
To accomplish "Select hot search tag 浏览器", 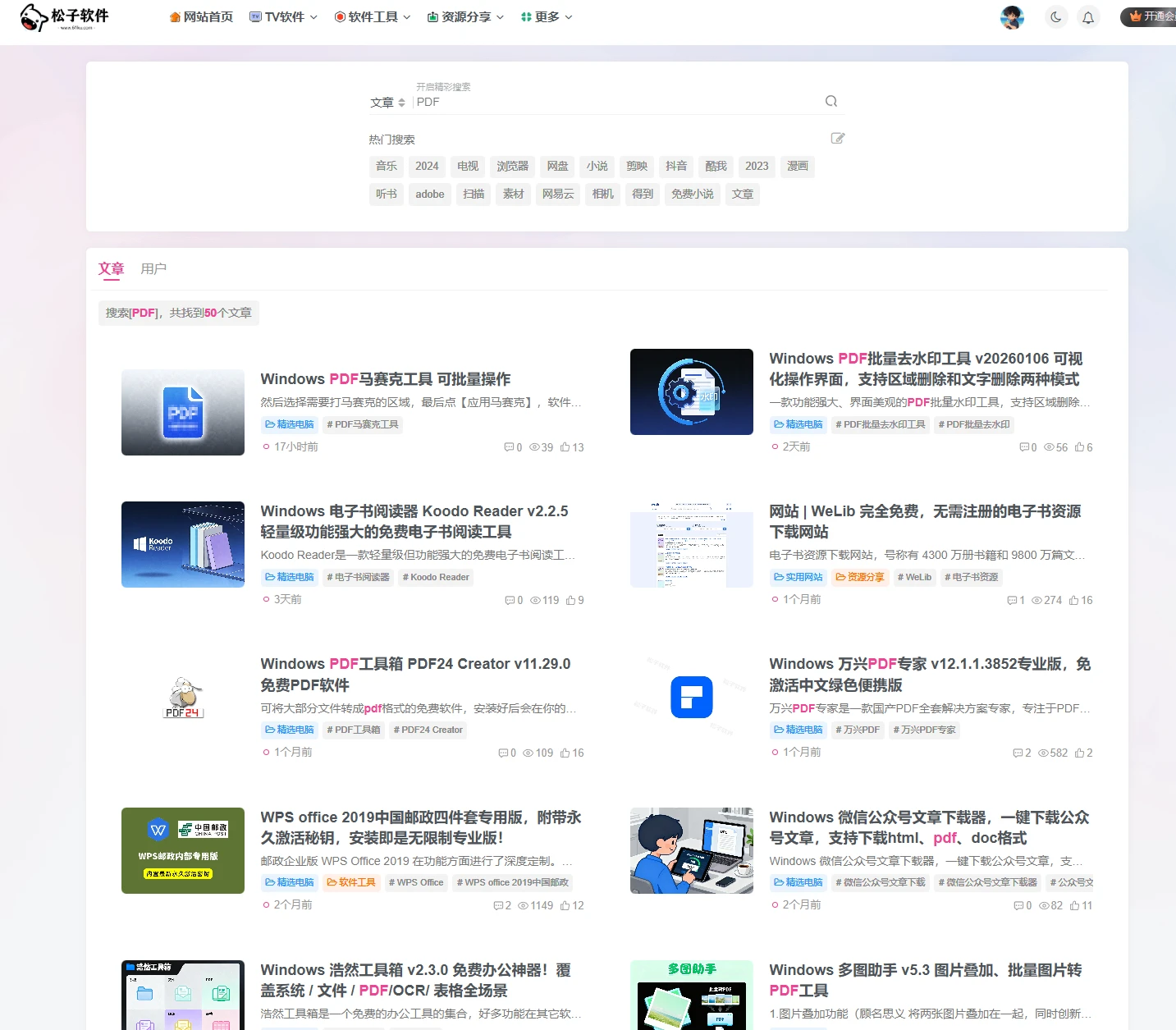I will click(513, 167).
